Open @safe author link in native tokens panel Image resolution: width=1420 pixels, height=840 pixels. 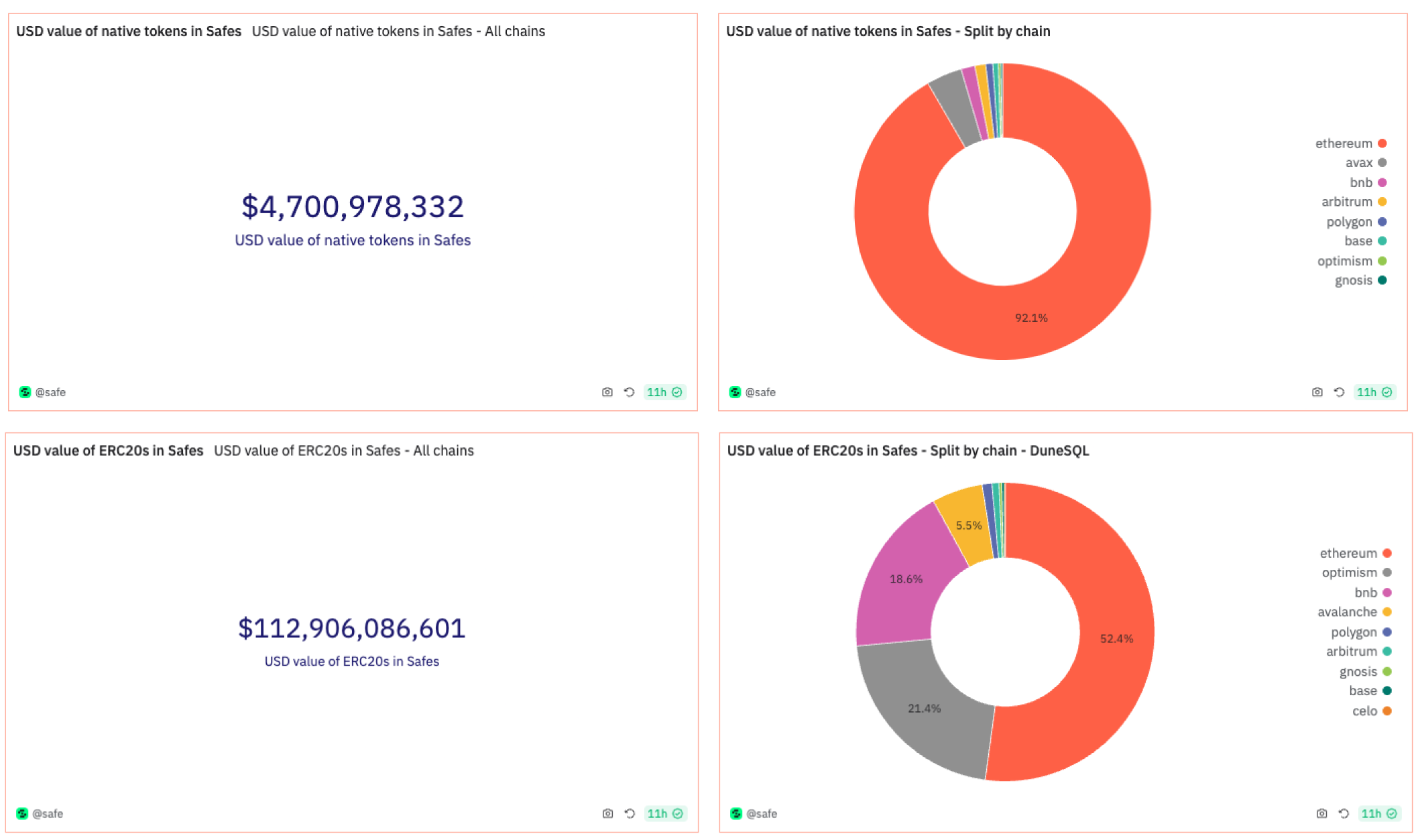coord(50,392)
